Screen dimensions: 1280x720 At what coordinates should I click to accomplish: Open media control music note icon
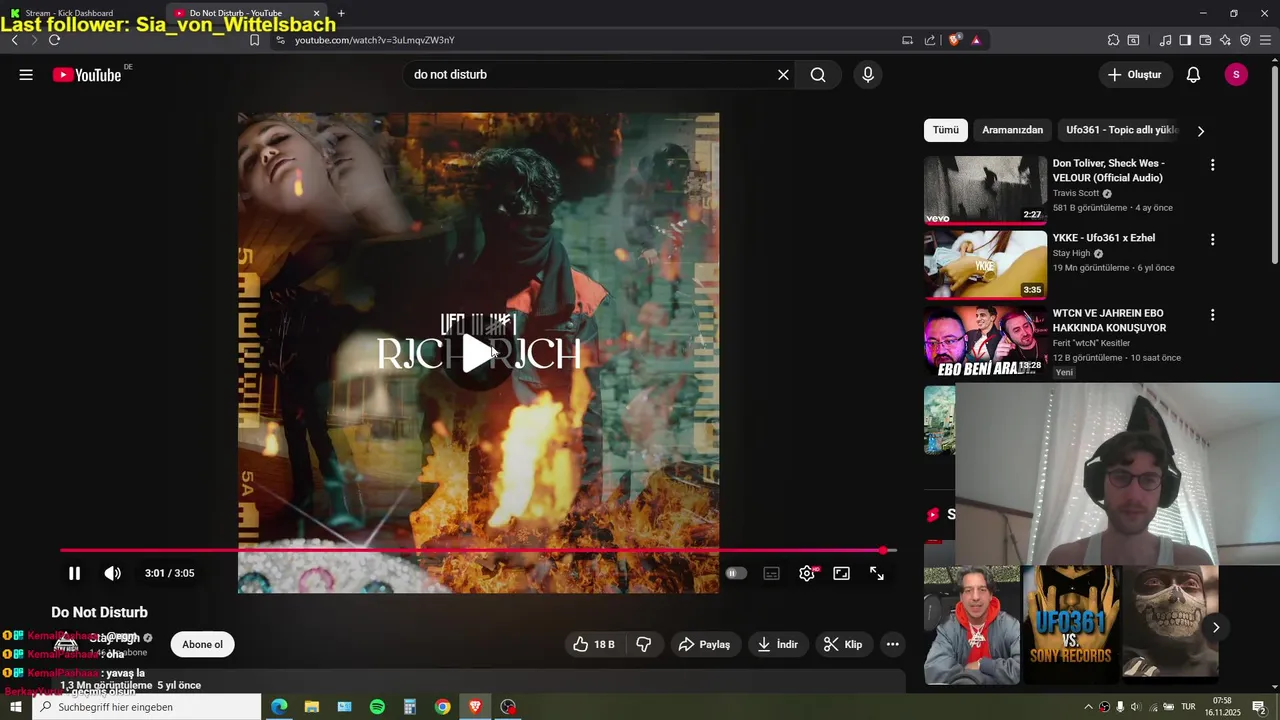coord(1165,40)
